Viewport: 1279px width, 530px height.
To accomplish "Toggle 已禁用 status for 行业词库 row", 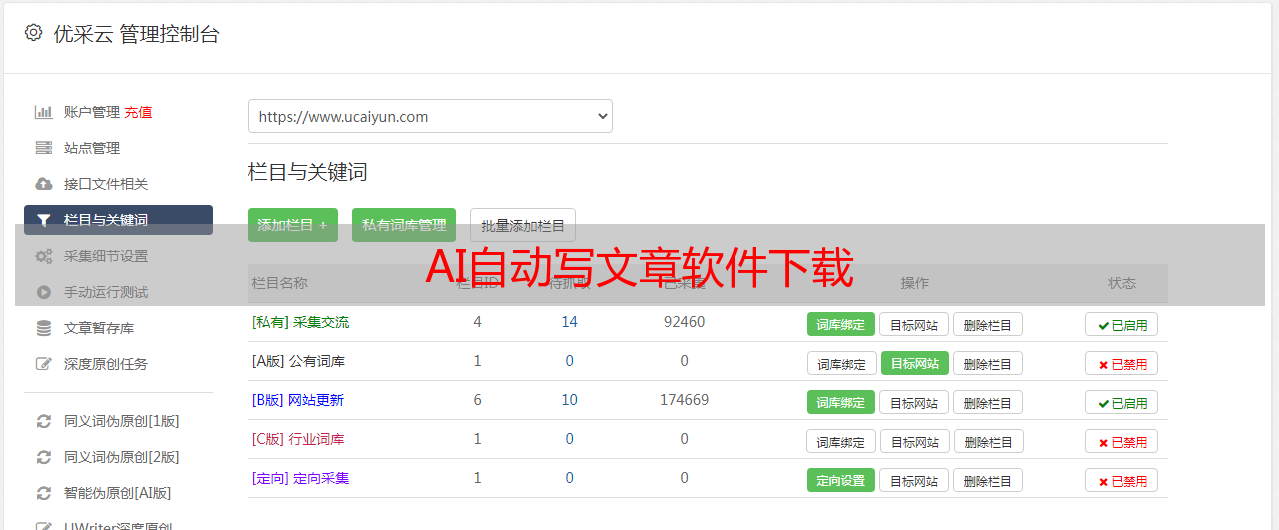I will [x=1121, y=441].
